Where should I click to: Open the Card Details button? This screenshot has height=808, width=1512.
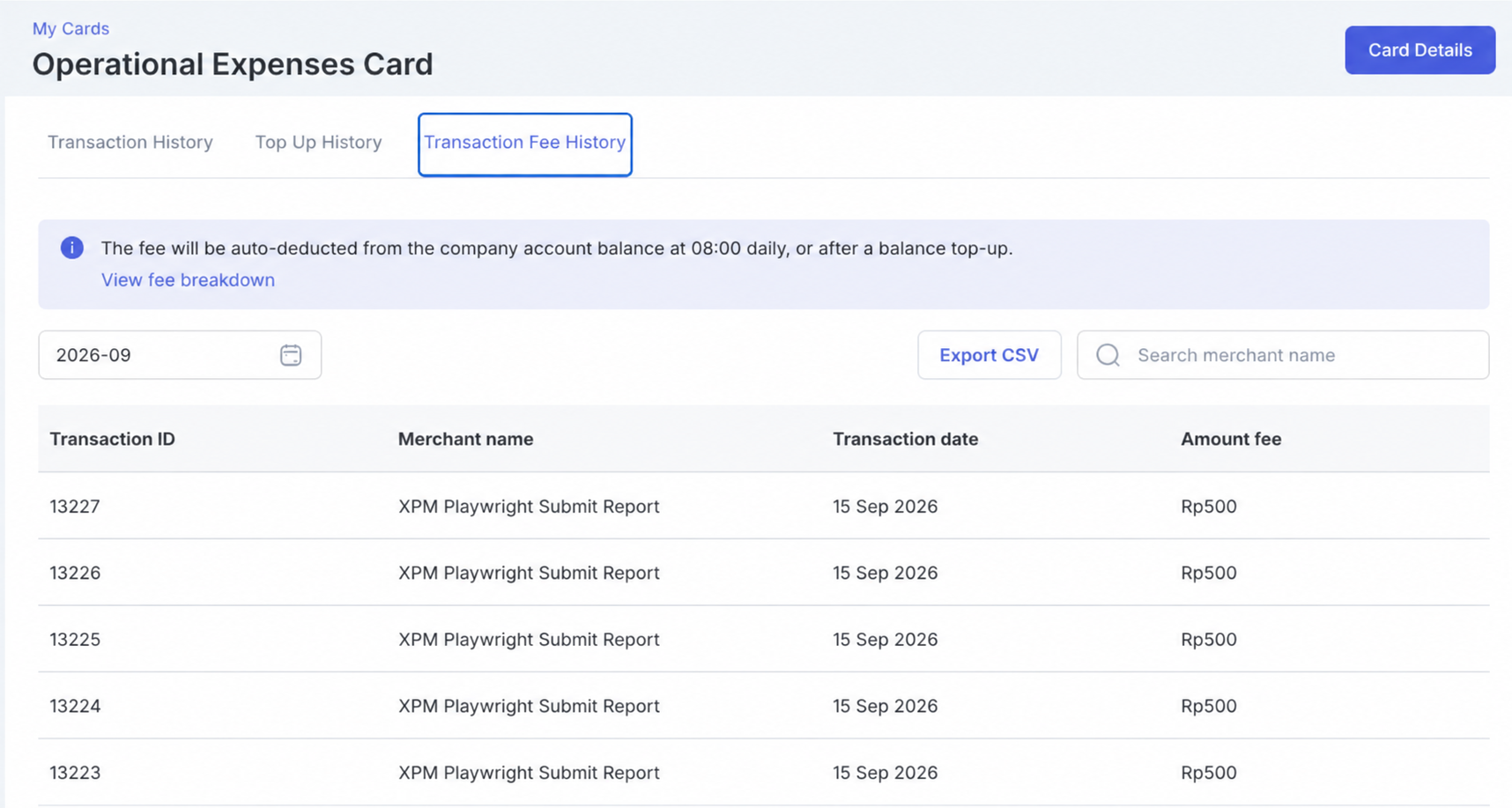pos(1419,50)
